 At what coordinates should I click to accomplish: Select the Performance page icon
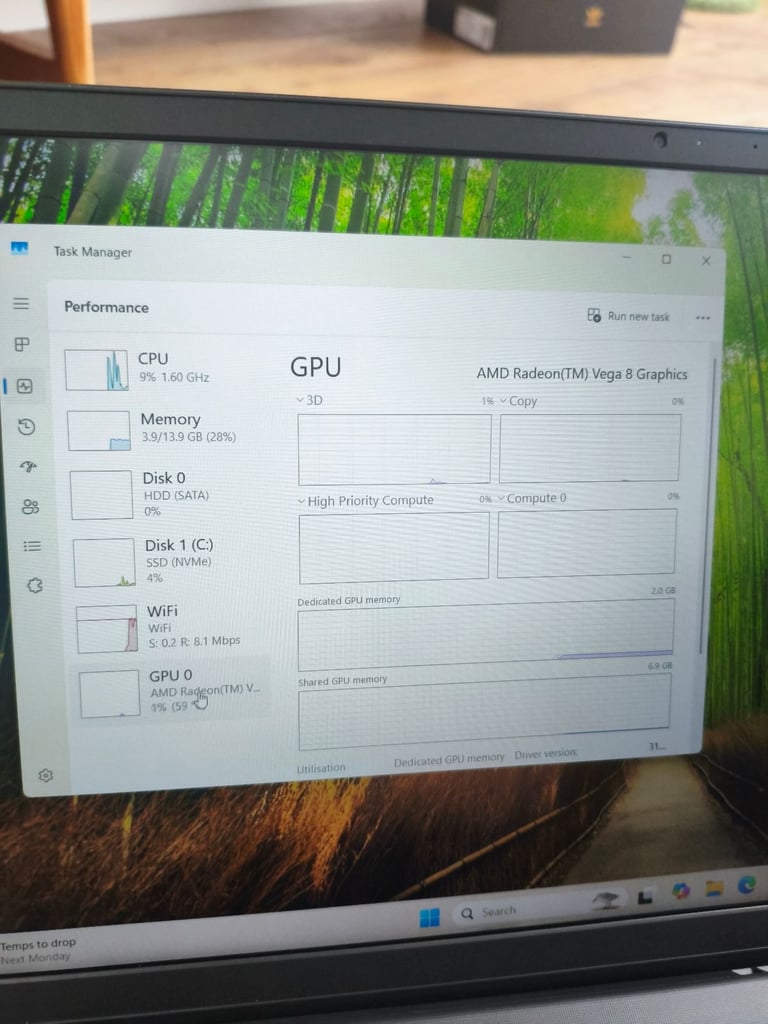click(25, 386)
